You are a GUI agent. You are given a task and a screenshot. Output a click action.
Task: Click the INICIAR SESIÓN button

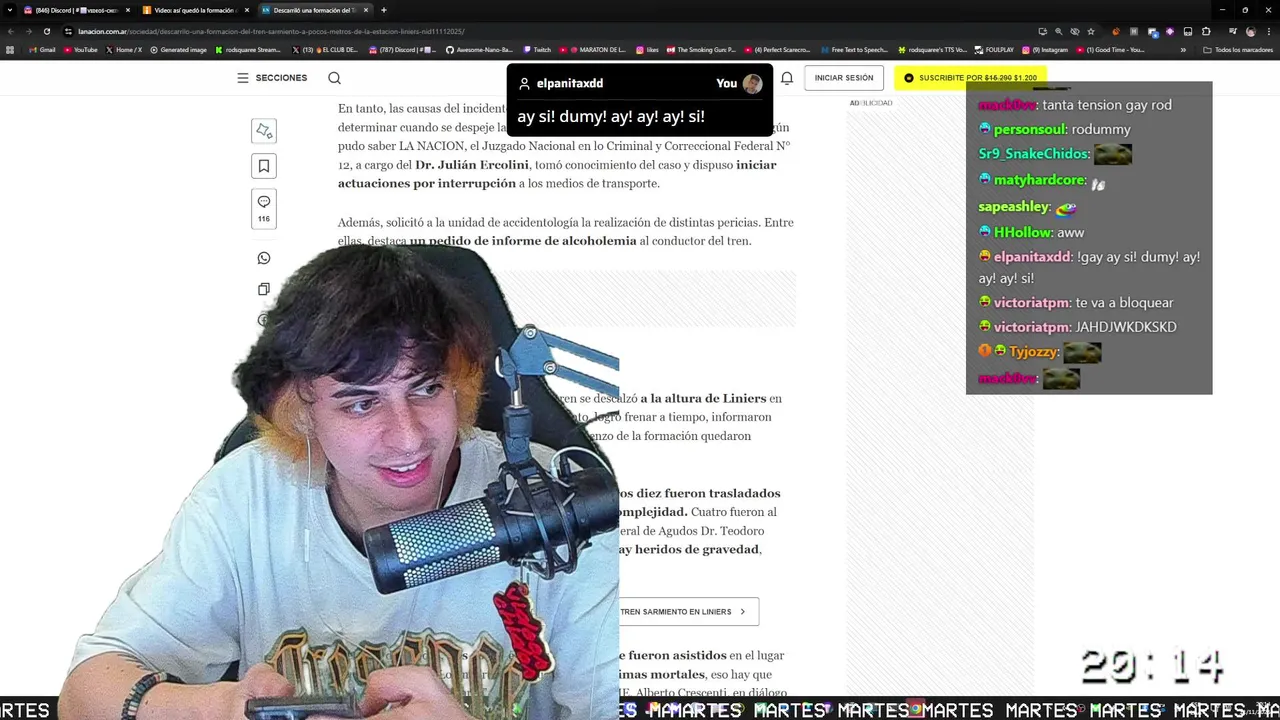[x=844, y=78]
